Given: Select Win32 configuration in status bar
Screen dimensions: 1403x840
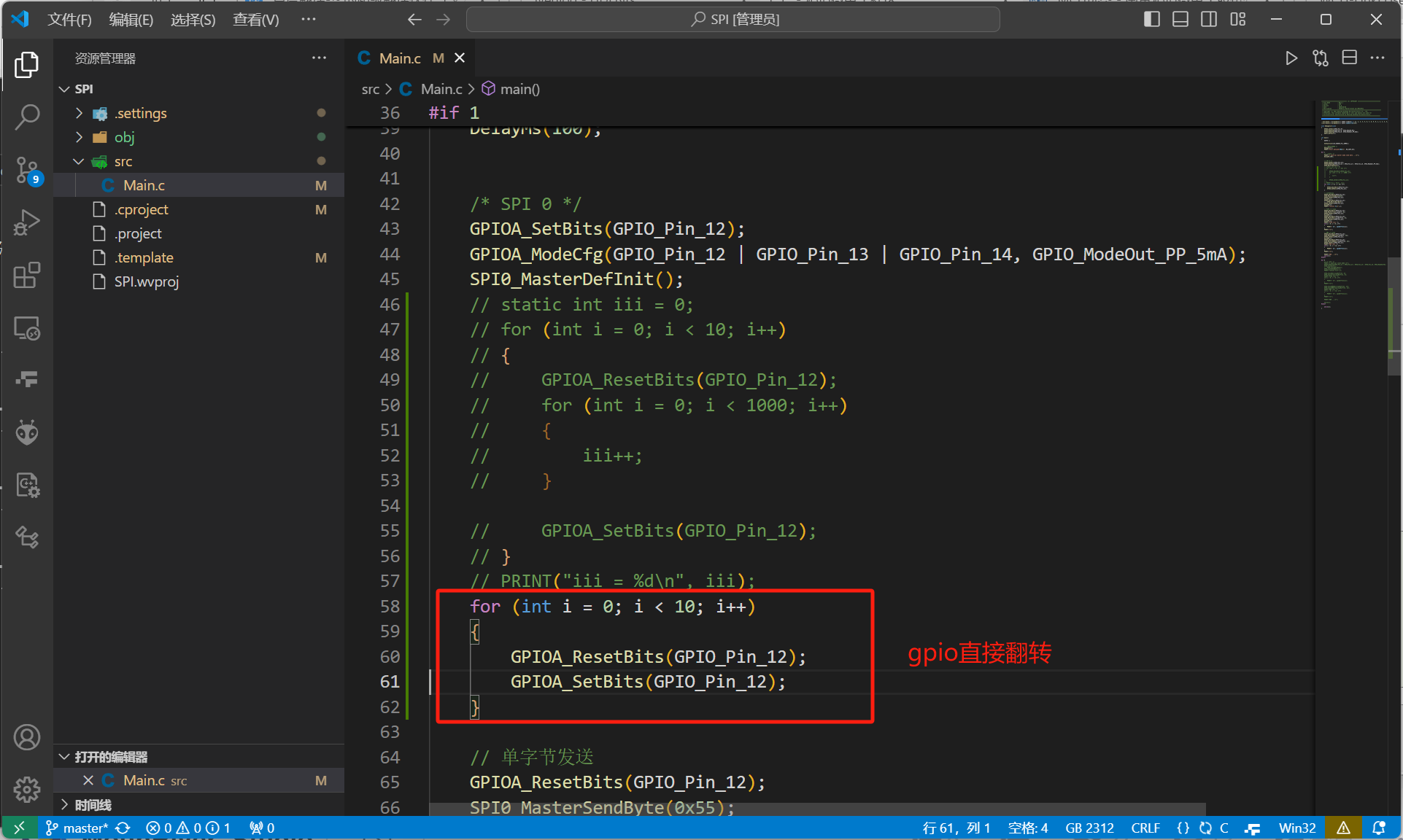Looking at the screenshot, I should click(1297, 828).
